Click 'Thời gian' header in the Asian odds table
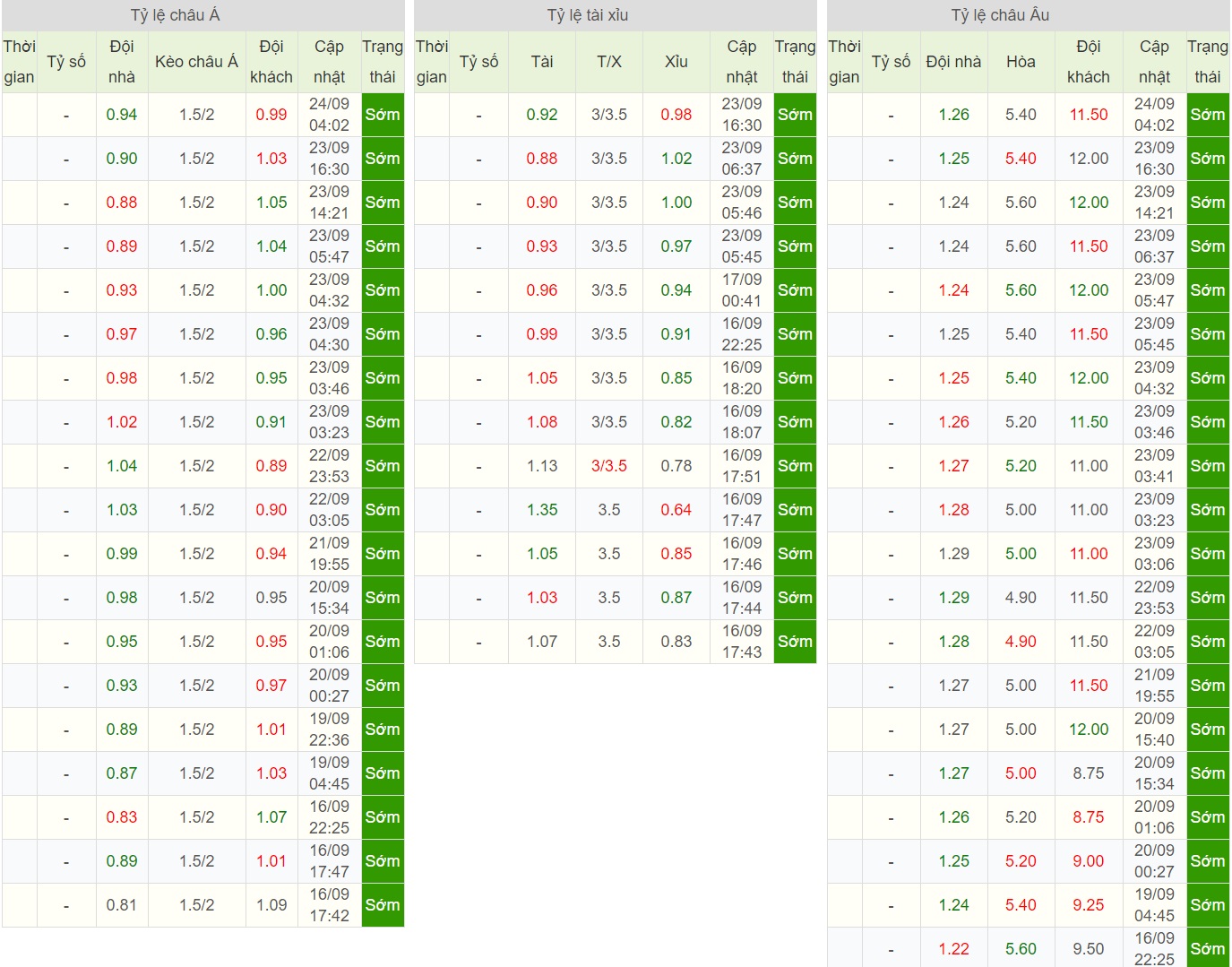This screenshot has height=967, width=1232. point(19,62)
